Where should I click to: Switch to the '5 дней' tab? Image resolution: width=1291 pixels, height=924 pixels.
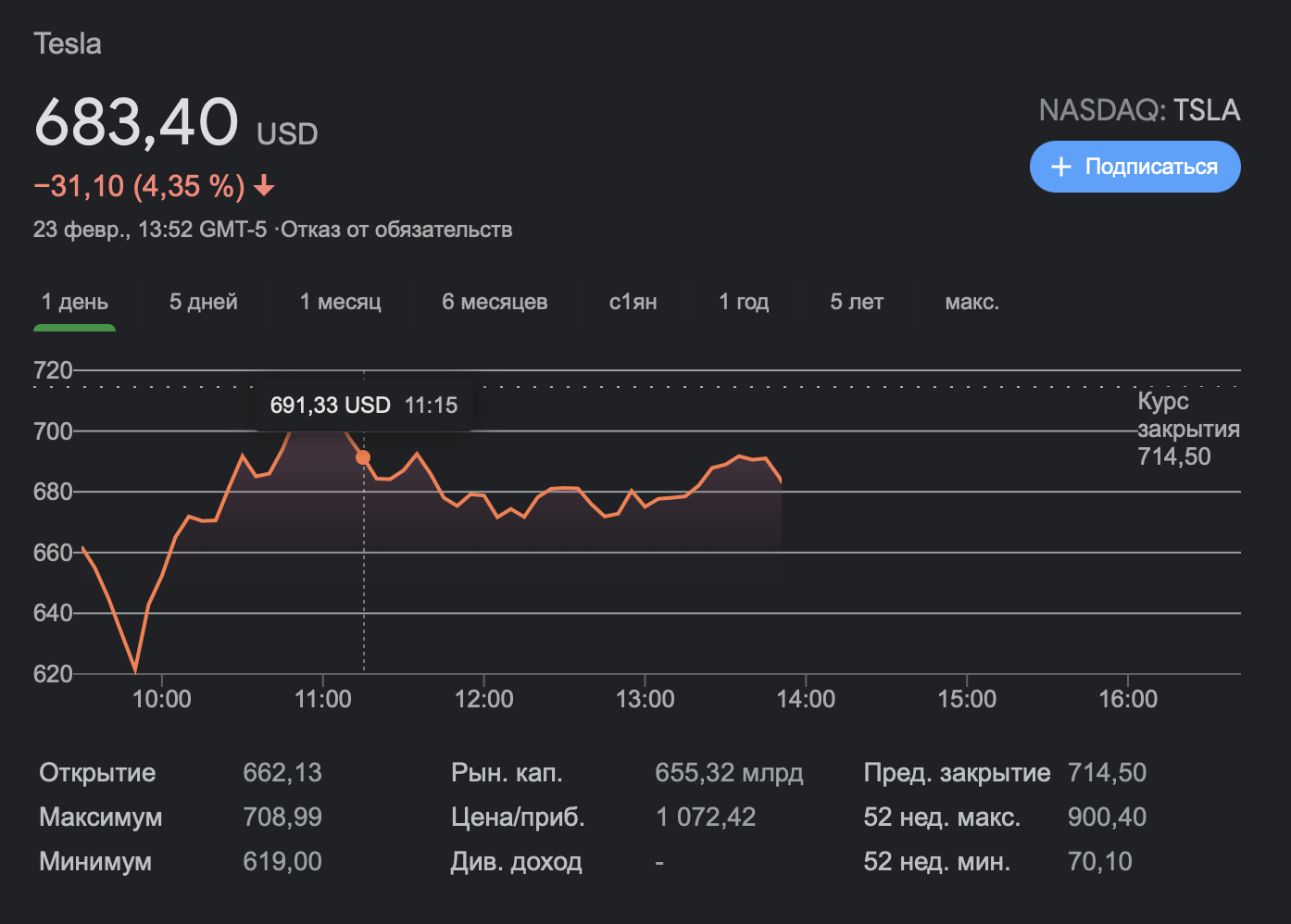(x=203, y=302)
